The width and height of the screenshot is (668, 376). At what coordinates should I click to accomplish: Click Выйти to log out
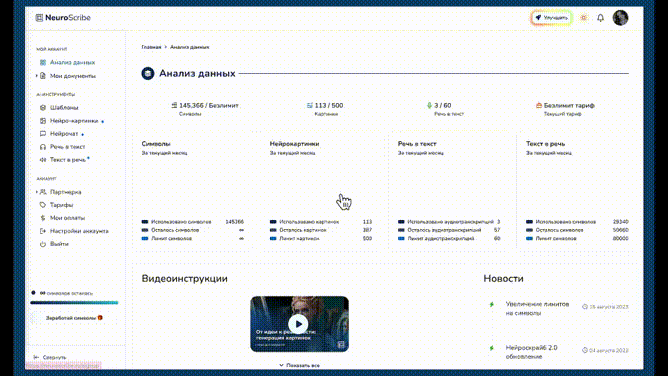54,244
